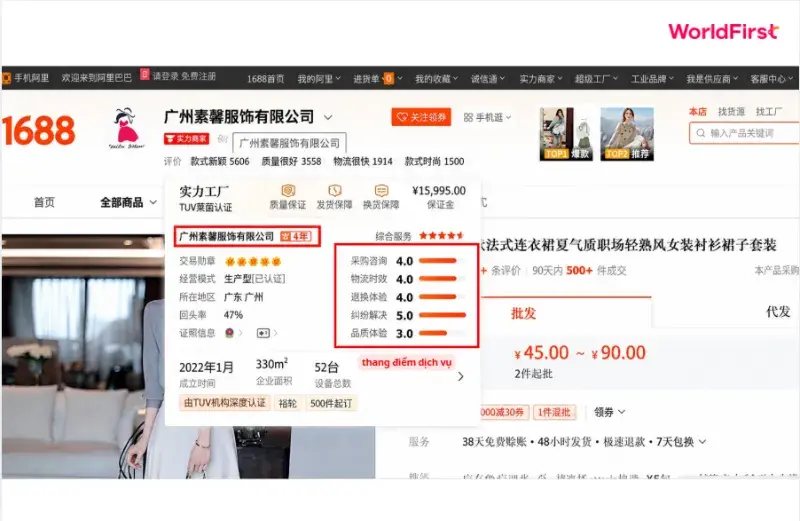
Task: Select the 找工厂 search scope tab
Action: 769,111
